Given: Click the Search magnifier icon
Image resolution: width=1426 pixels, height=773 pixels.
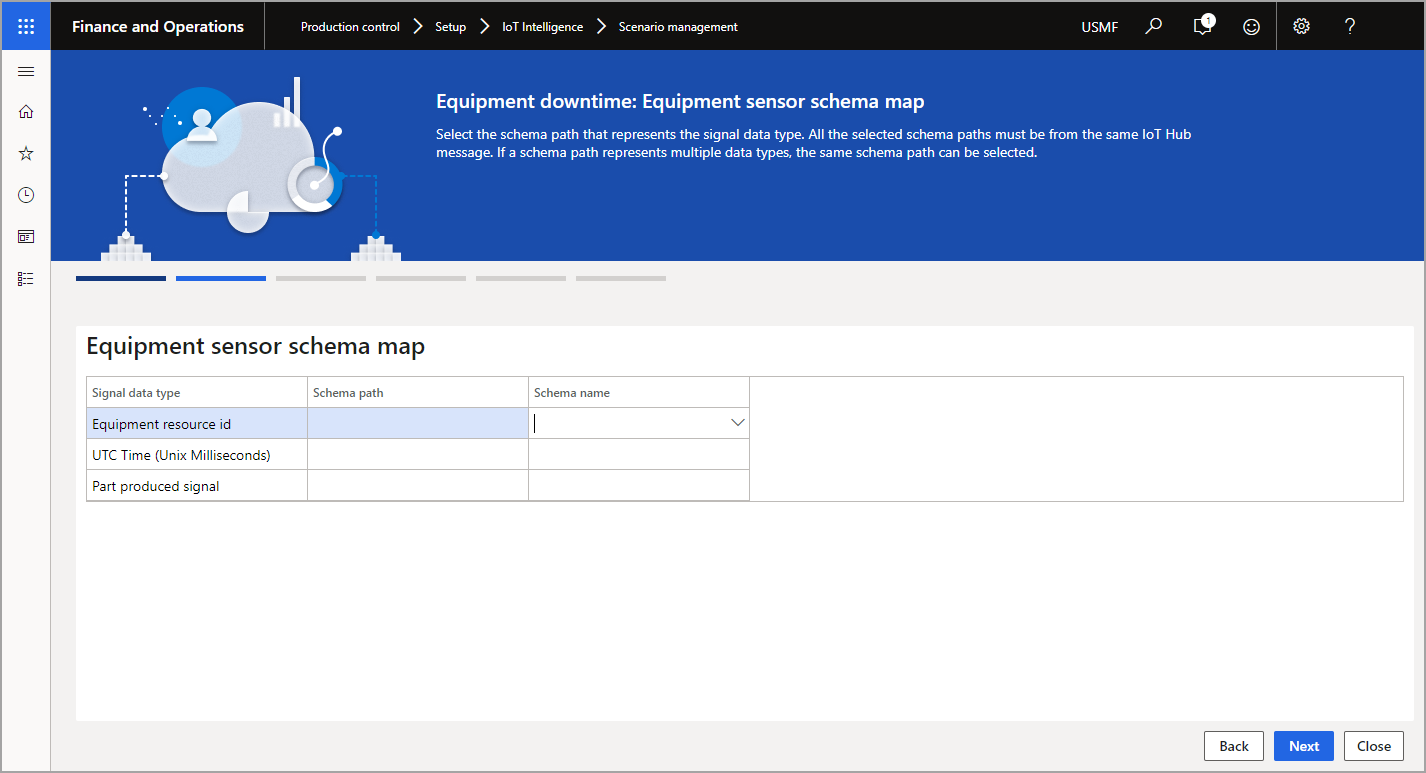Looking at the screenshot, I should point(1154,27).
